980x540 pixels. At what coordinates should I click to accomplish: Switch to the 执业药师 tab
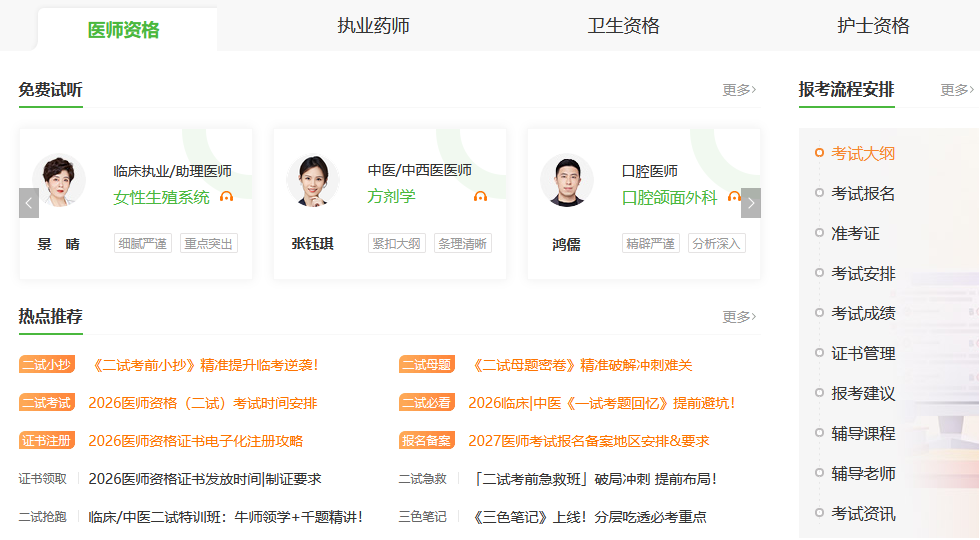pos(374,26)
